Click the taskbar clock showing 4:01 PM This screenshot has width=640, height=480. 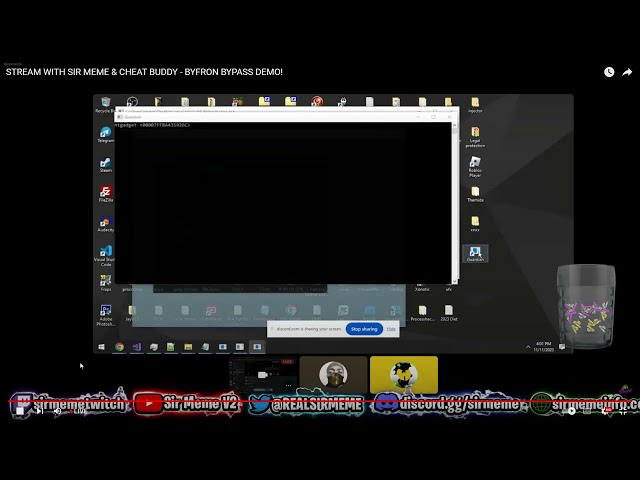point(544,347)
